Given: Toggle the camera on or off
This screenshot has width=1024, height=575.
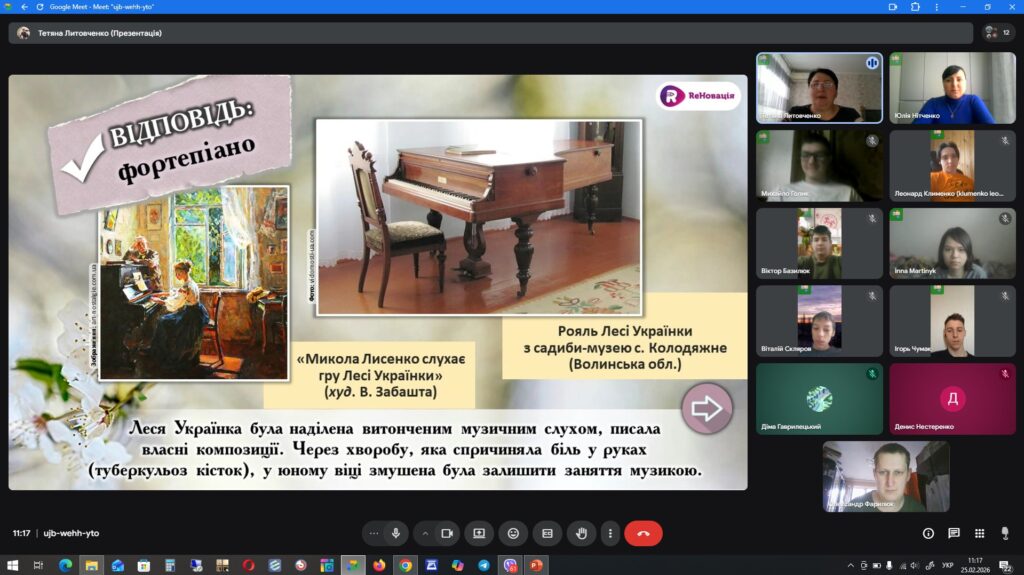Looking at the screenshot, I should (446, 534).
